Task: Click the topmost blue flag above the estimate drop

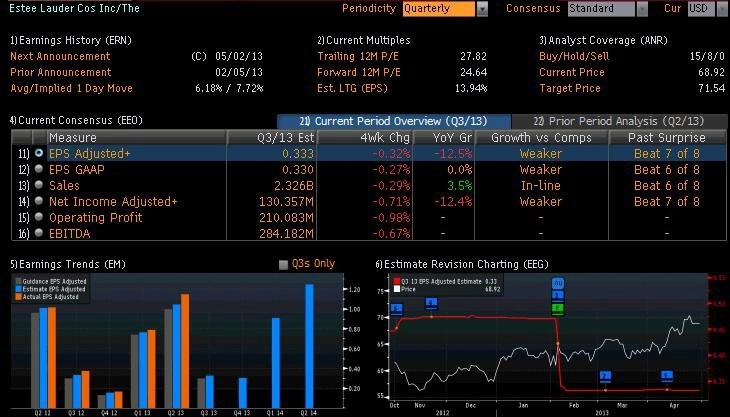Action: (x=558, y=283)
